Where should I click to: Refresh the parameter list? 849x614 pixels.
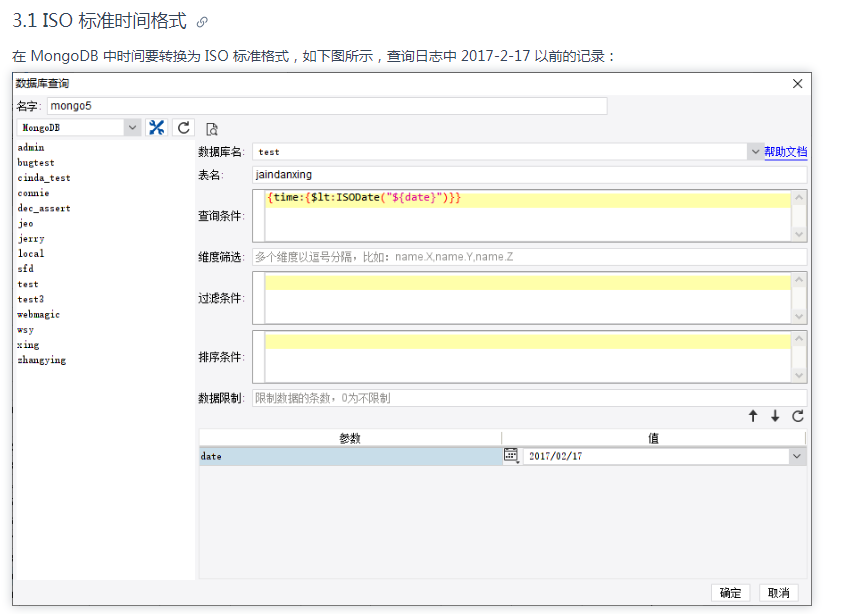pyautogui.click(x=798, y=416)
